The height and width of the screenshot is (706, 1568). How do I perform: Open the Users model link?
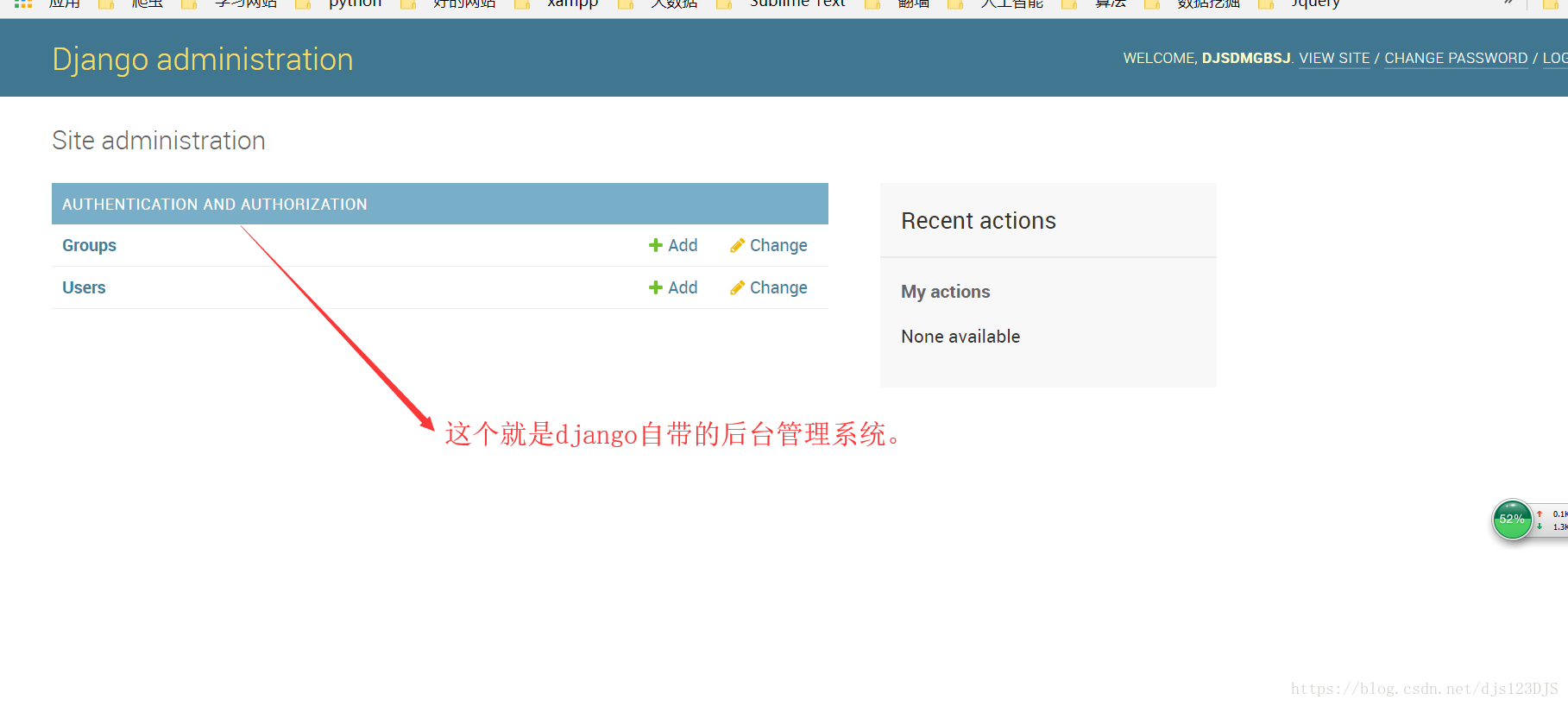click(x=84, y=287)
